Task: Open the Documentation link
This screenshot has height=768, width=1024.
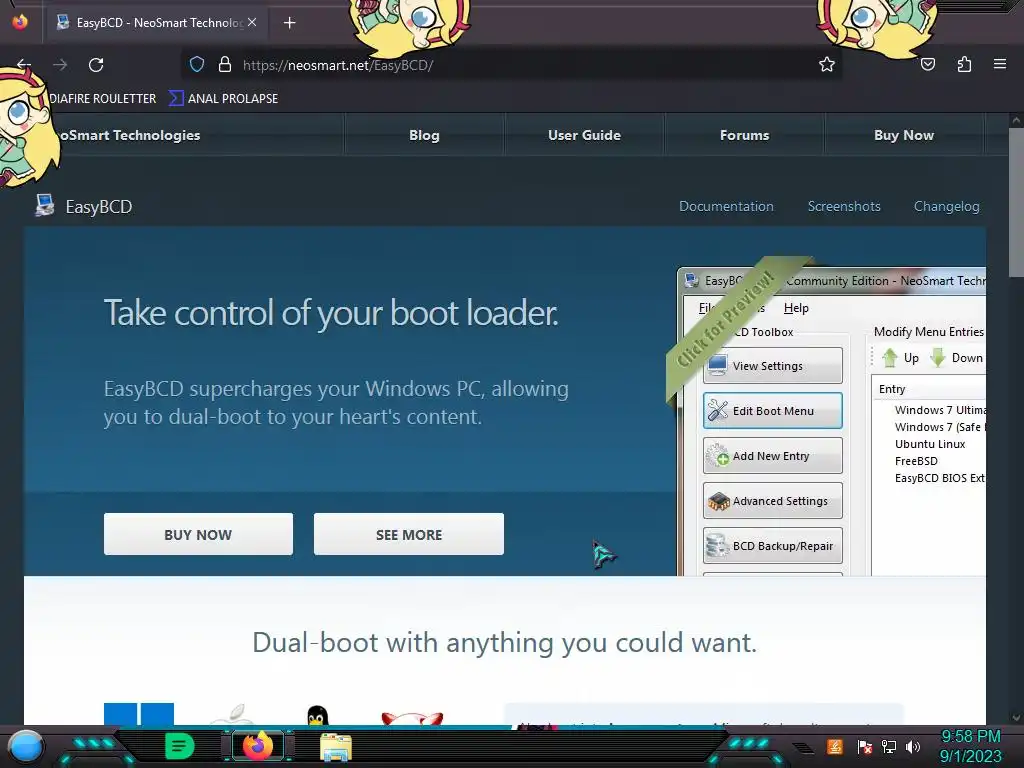Action: 726,206
